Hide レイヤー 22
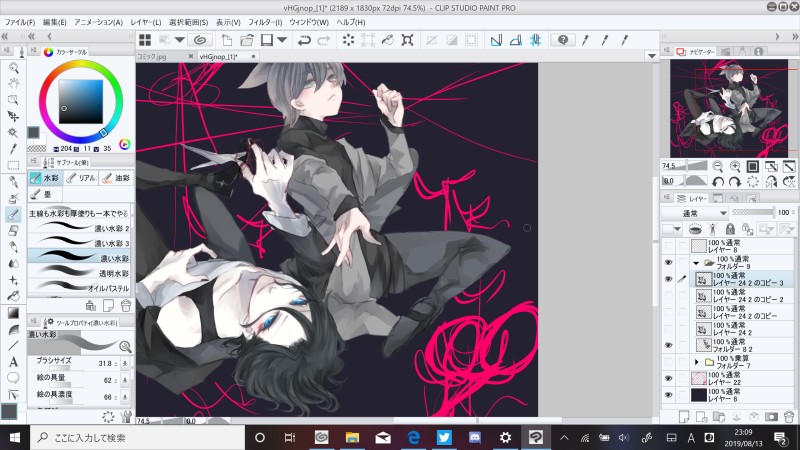The image size is (800, 450). [x=668, y=378]
